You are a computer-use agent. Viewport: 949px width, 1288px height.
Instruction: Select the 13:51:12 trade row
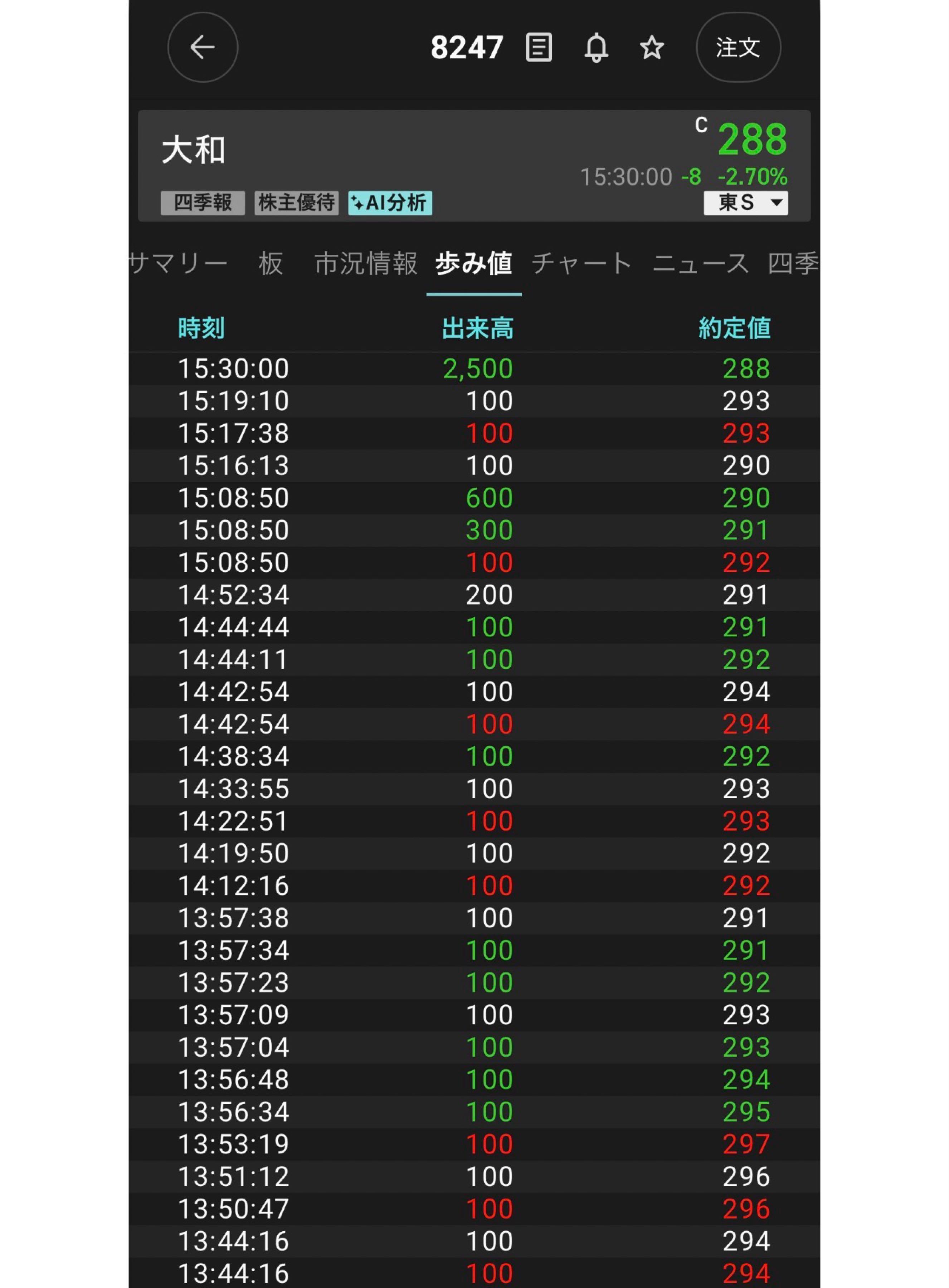tap(474, 1177)
